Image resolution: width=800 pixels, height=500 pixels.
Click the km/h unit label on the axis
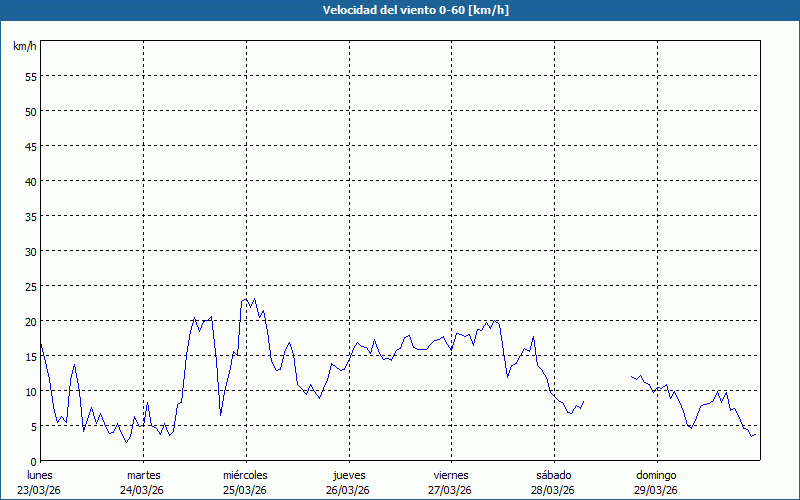point(25,46)
